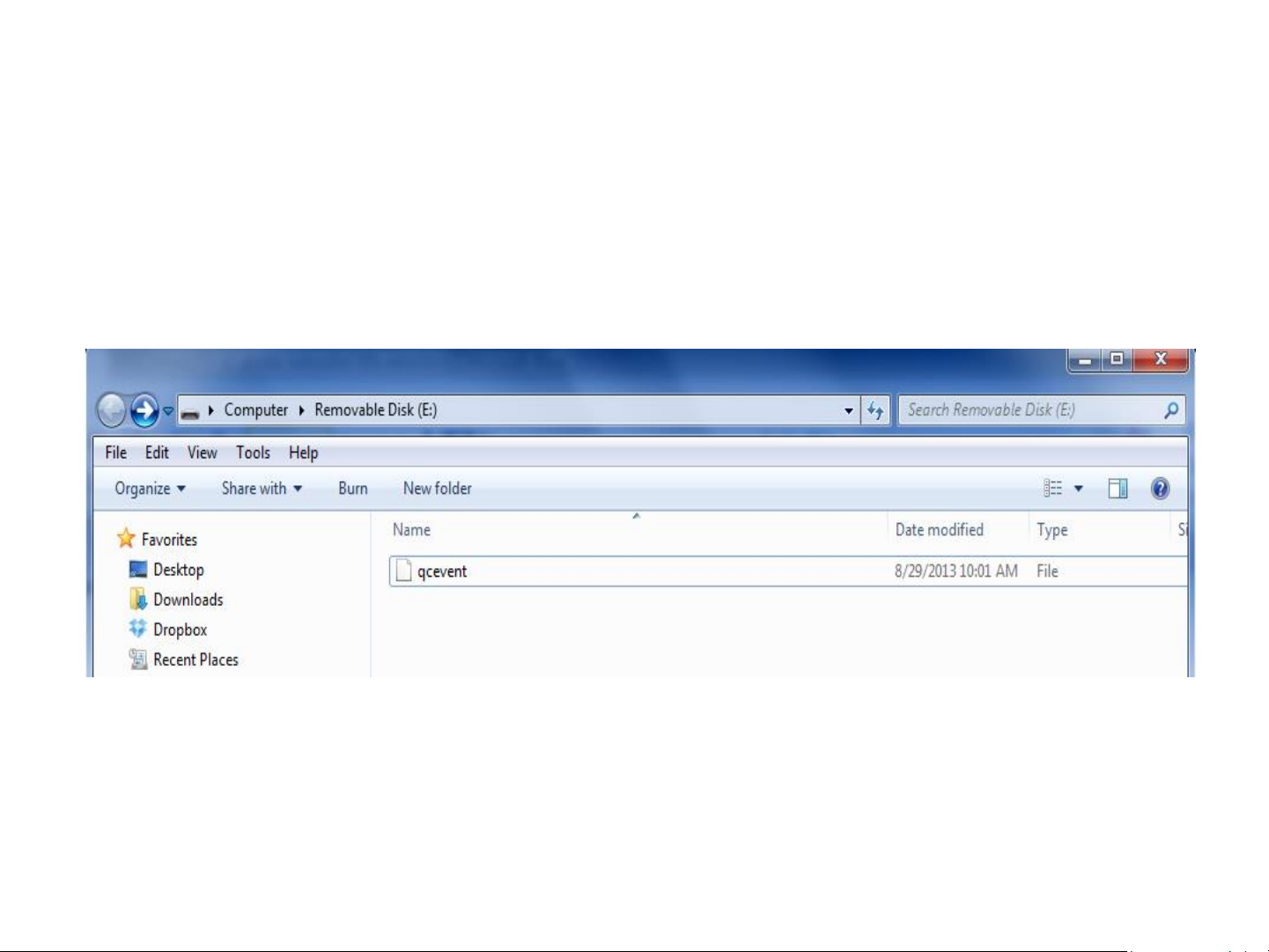
Task: Open the Dropbox folder in Favorites
Action: pos(180,630)
